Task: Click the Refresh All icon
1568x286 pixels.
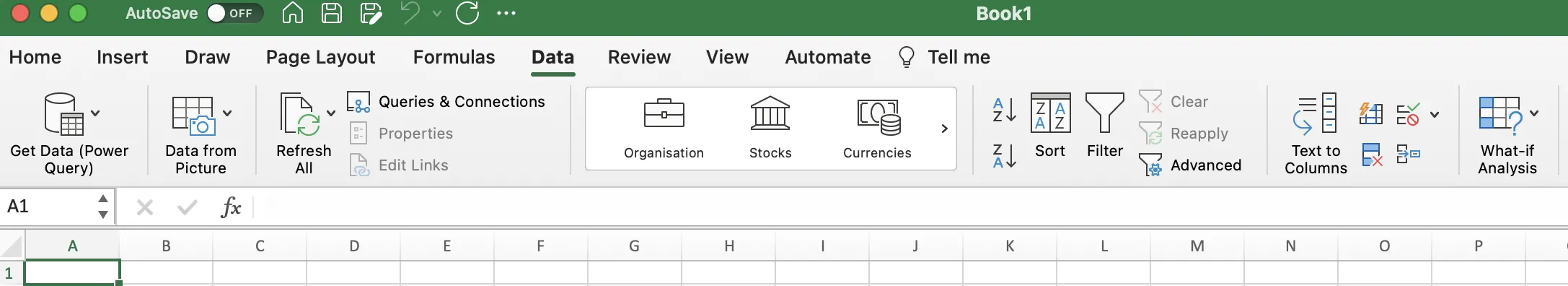Action: [x=300, y=114]
